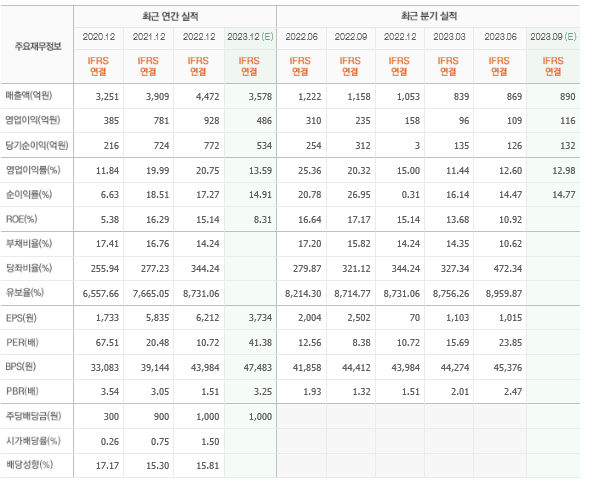The height and width of the screenshot is (483, 595).
Task: Click the 2023.09 (E) column header
Action: (x=553, y=37)
